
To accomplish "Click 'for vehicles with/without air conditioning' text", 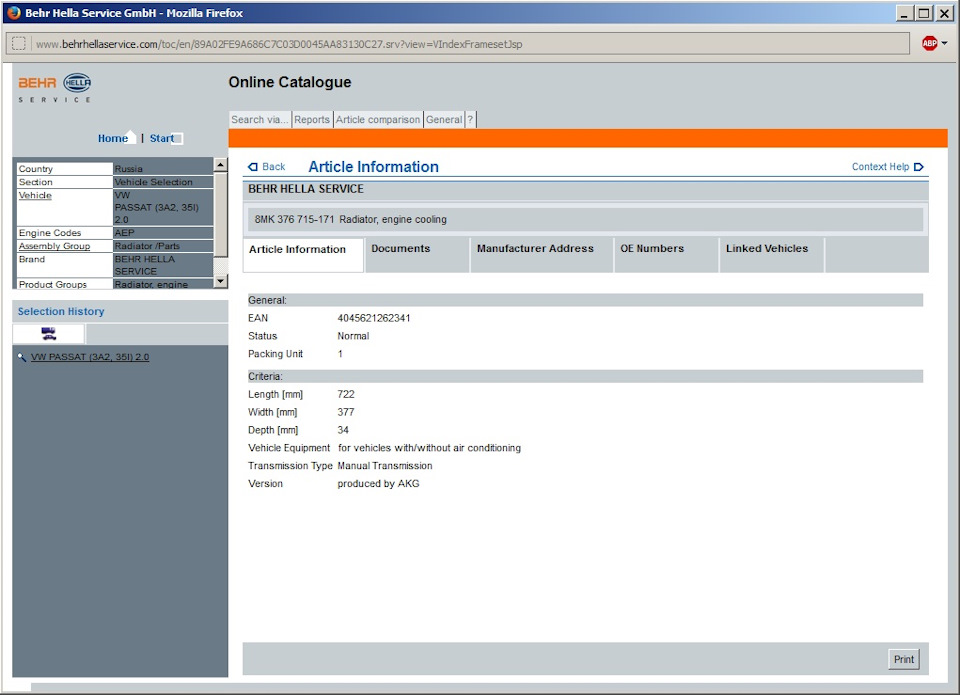I will point(429,448).
